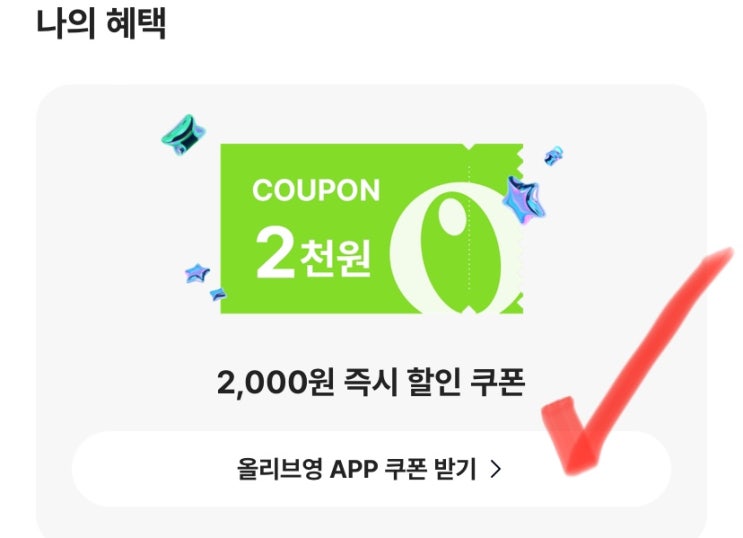
Task: Click the jagged right edge of coupon
Action: click(x=519, y=228)
